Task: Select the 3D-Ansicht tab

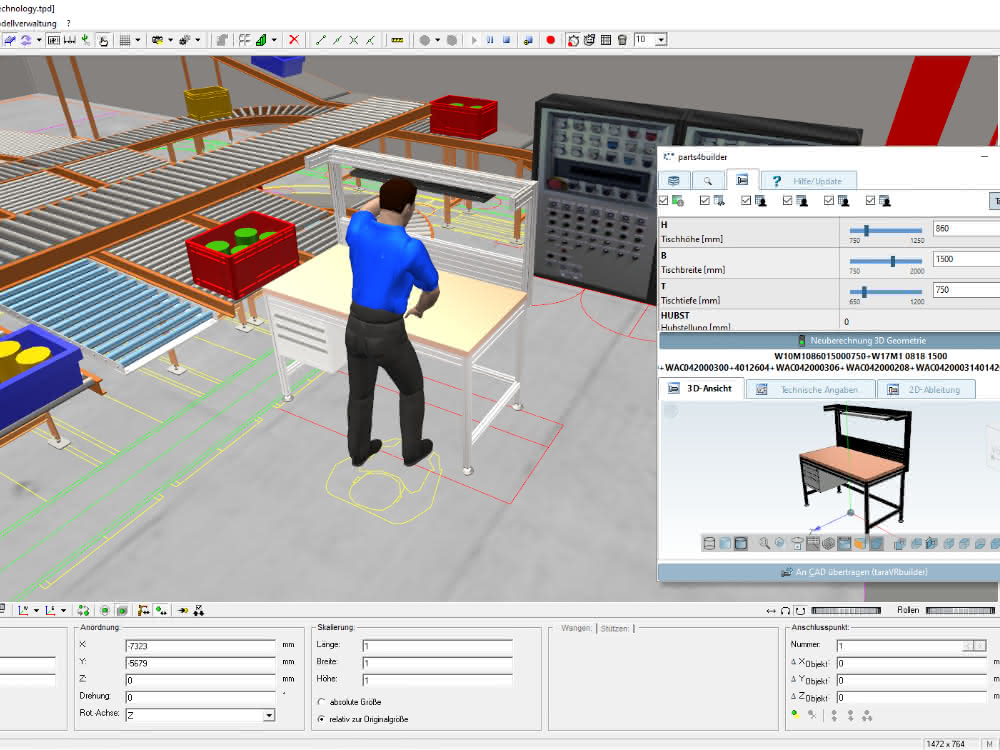Action: point(701,388)
